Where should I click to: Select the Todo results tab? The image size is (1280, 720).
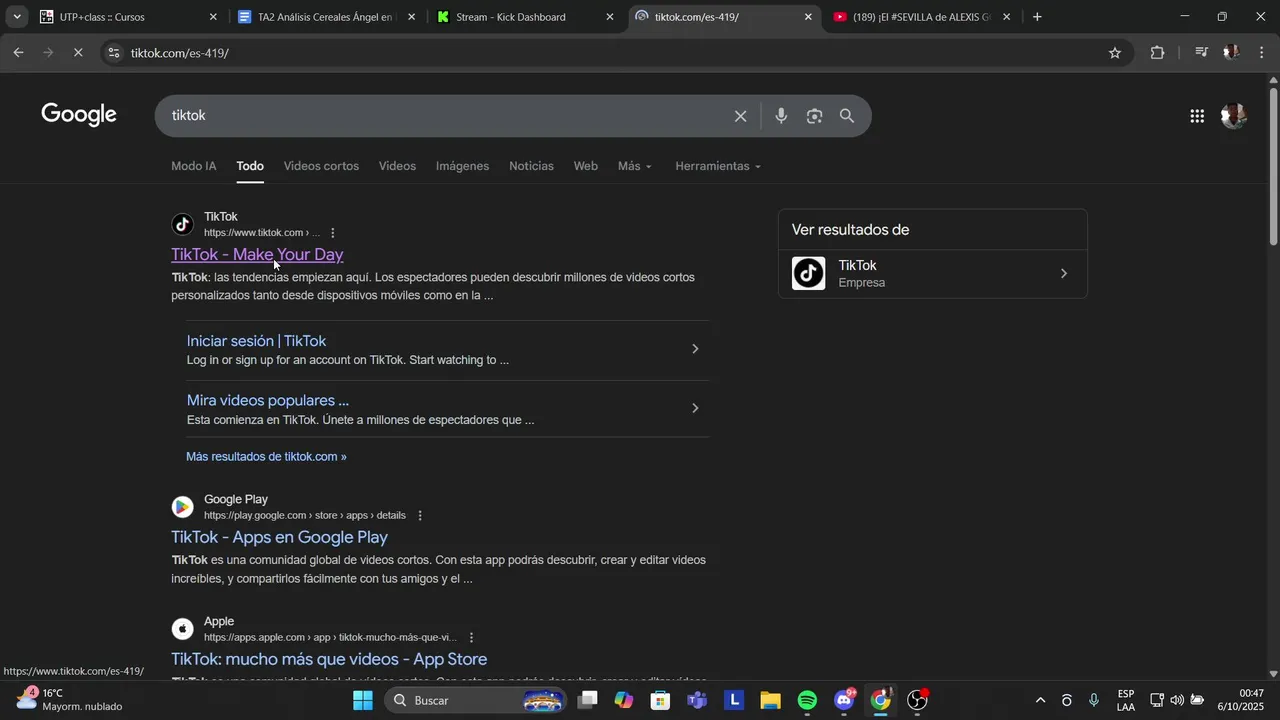coord(250,166)
